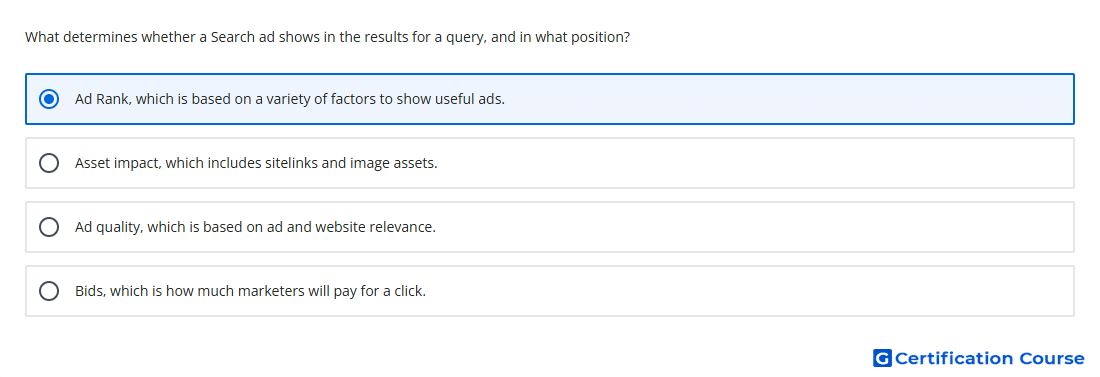Click the Certification Course text link
This screenshot has width=1100, height=377.
coord(989,358)
